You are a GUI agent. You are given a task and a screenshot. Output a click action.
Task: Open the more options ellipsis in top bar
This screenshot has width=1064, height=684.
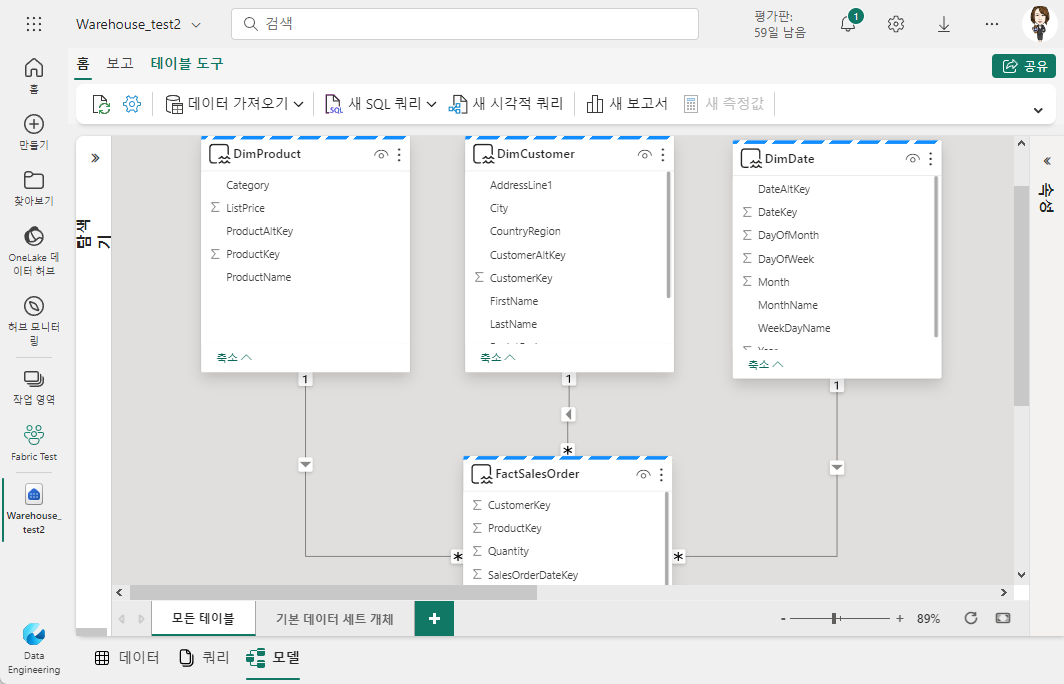pyautogui.click(x=992, y=24)
